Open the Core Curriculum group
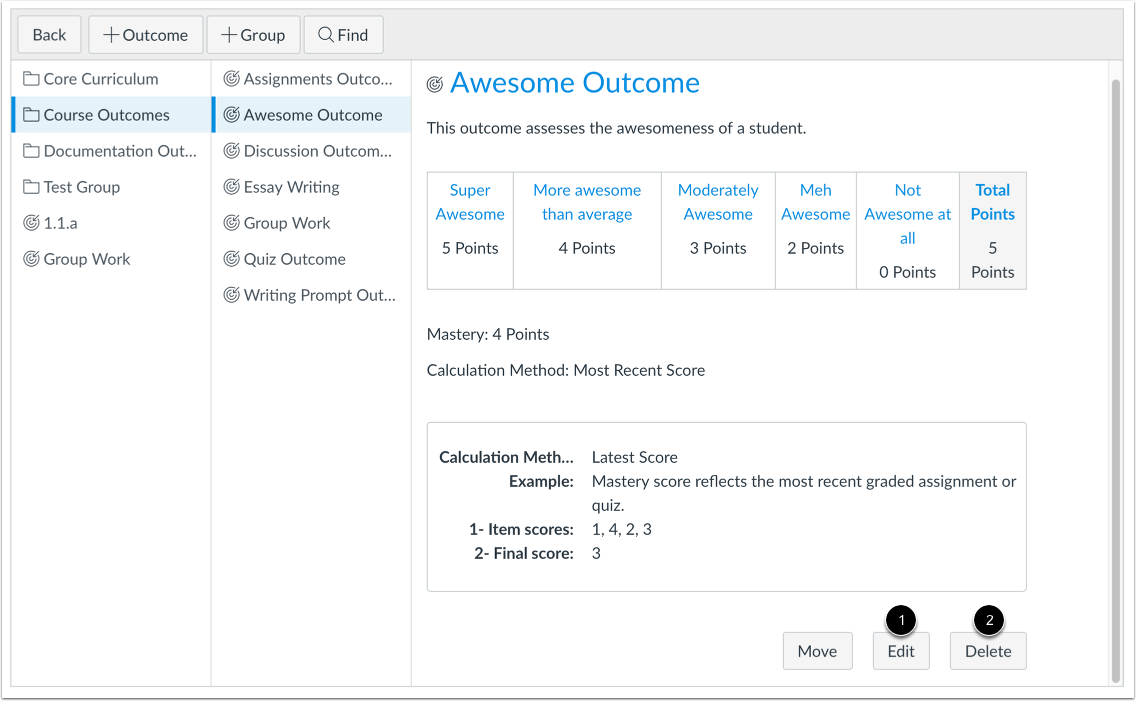The image size is (1136, 701). [x=111, y=79]
